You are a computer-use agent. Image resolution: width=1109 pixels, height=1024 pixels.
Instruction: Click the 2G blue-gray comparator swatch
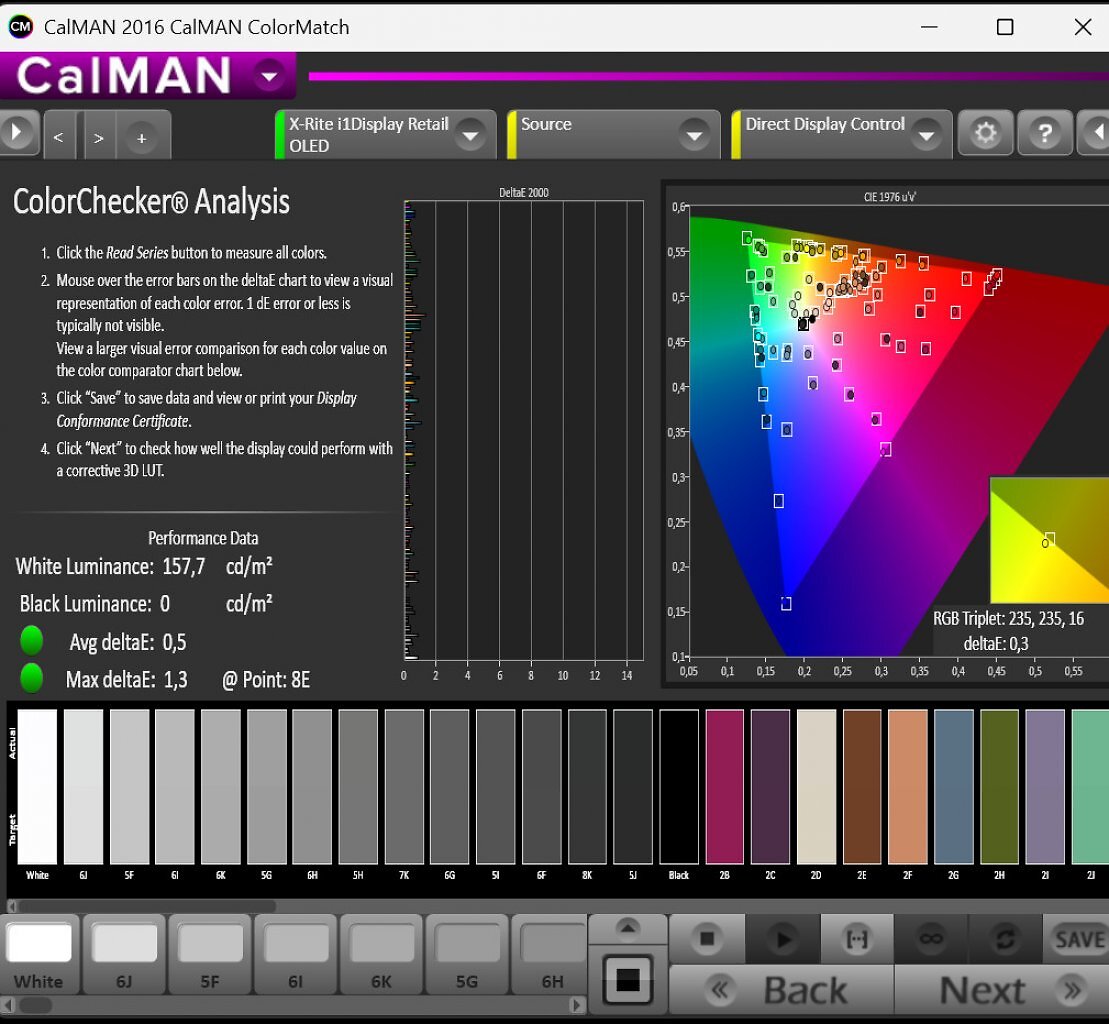(x=953, y=786)
